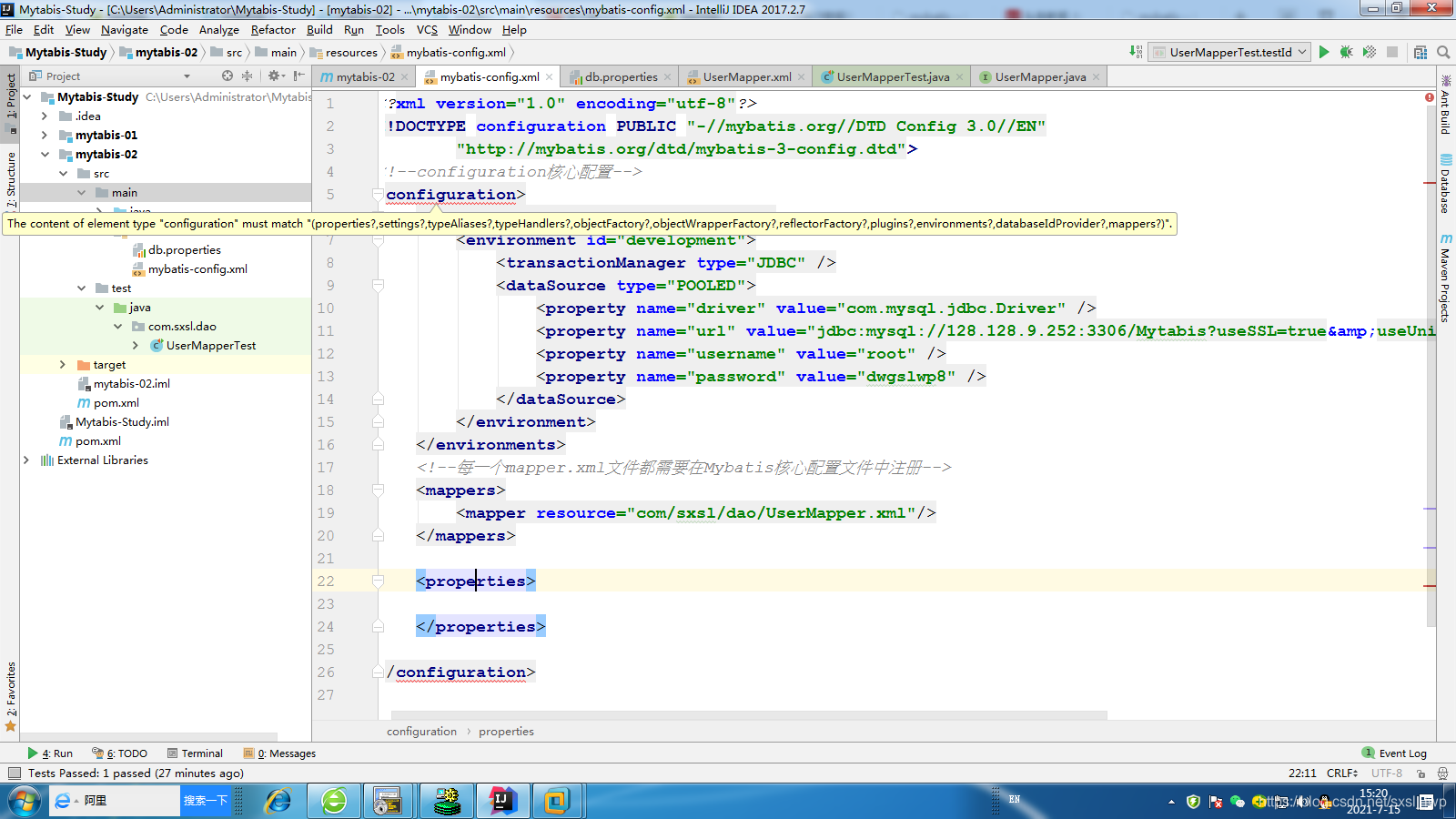Open the Structure tool window
The height and width of the screenshot is (819, 1456).
(11, 179)
